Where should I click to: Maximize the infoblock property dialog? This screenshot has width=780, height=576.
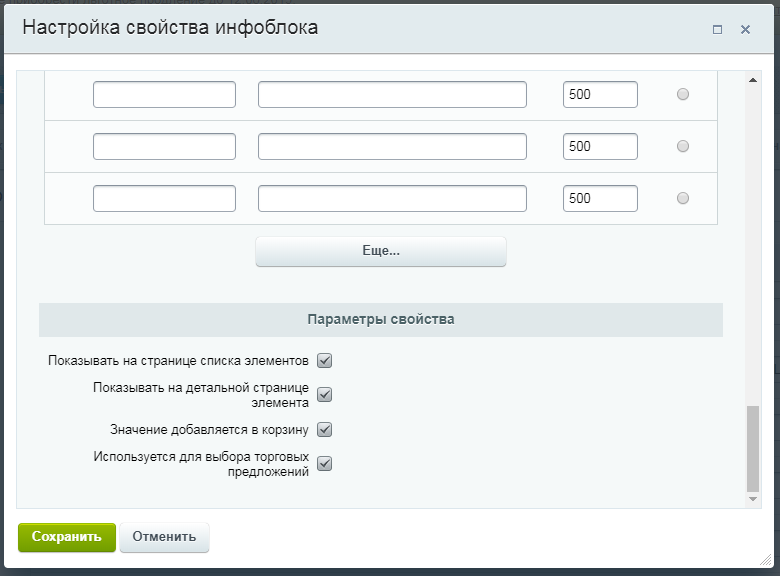pyautogui.click(x=717, y=30)
